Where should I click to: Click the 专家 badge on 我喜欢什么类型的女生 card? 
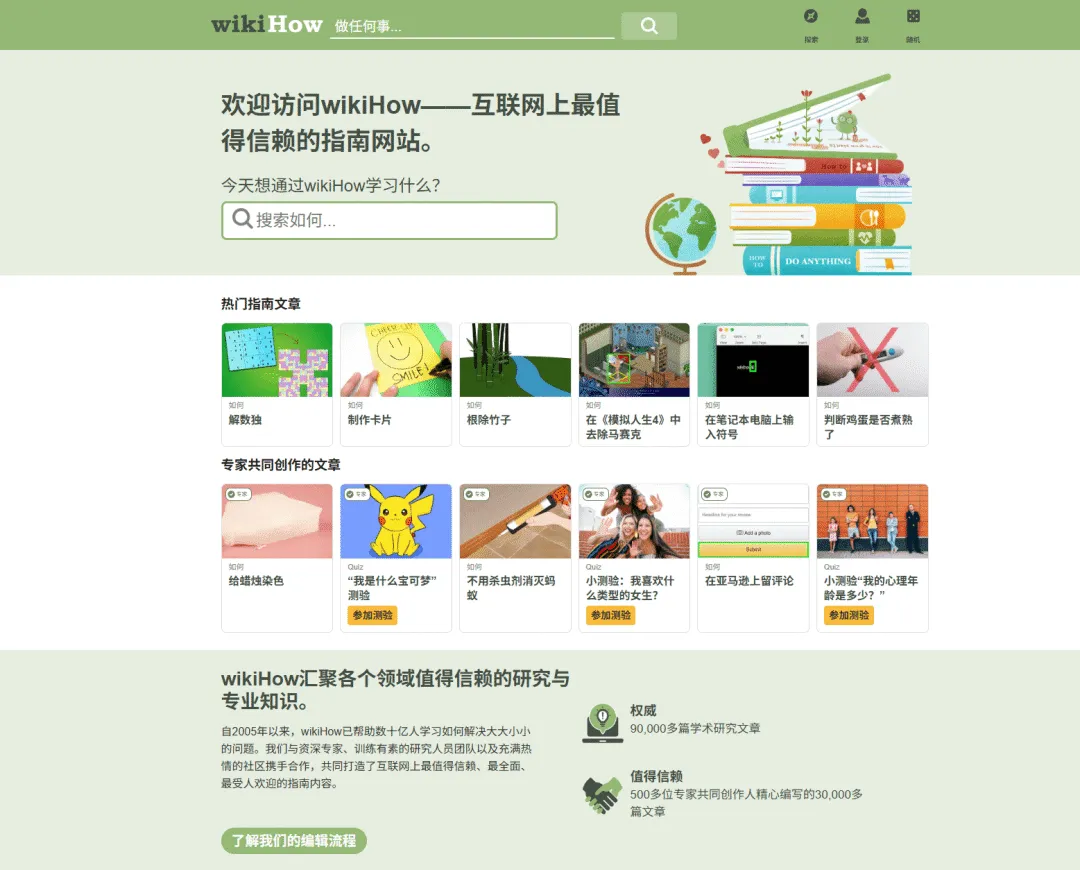tap(595, 494)
